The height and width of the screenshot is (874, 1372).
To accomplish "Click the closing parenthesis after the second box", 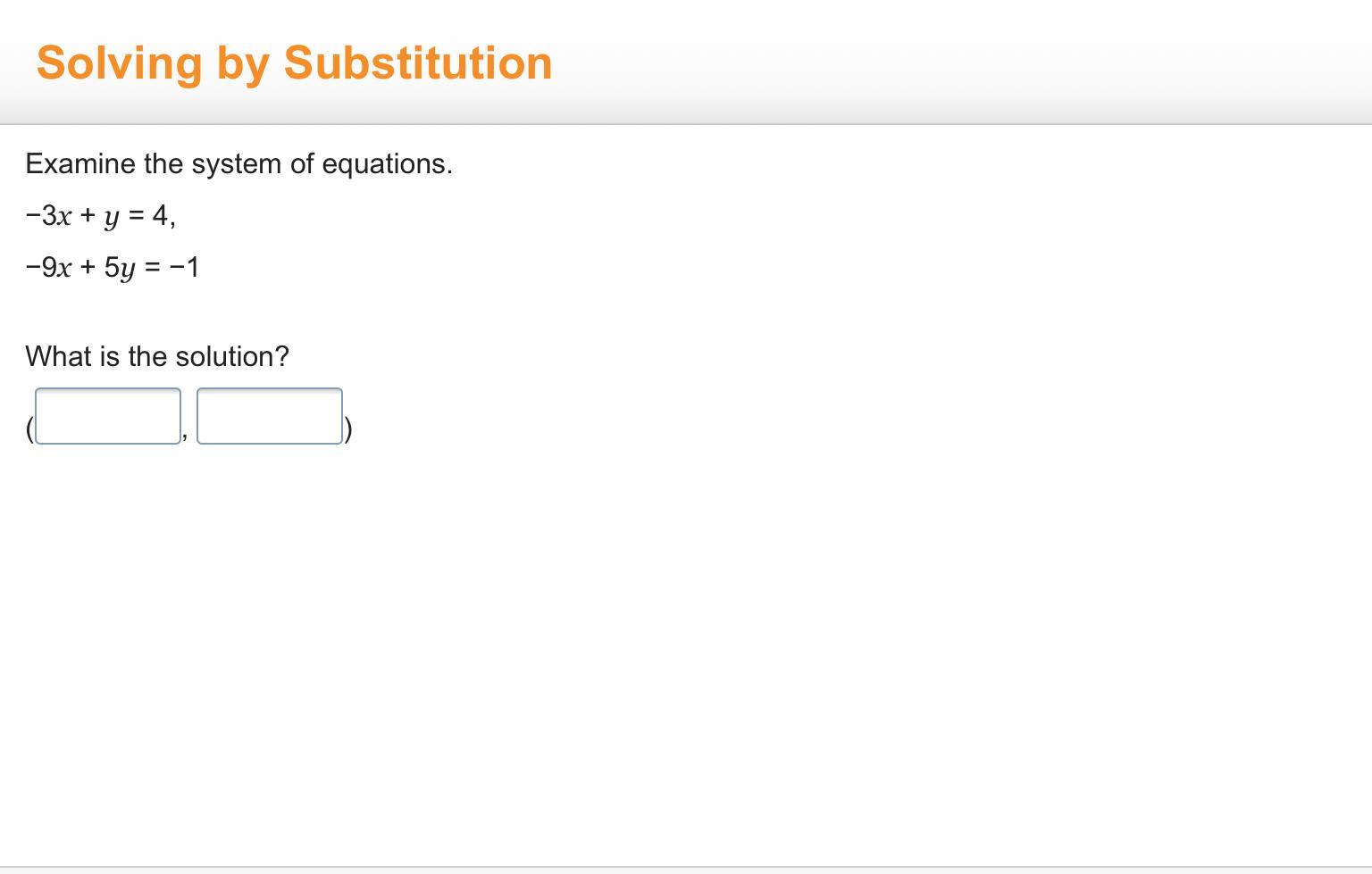I will (348, 430).
